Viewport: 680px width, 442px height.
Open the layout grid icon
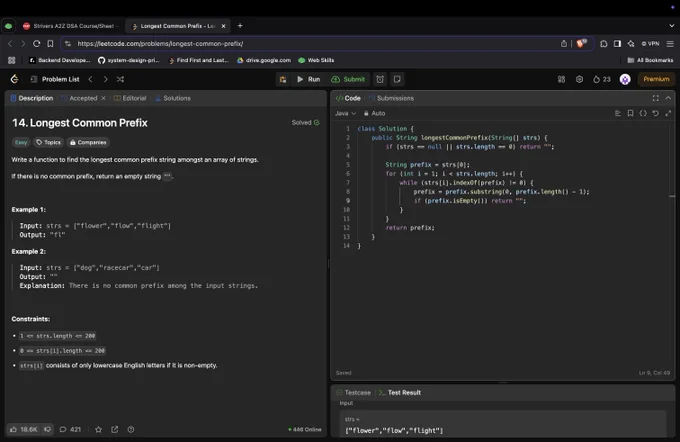tap(561, 79)
